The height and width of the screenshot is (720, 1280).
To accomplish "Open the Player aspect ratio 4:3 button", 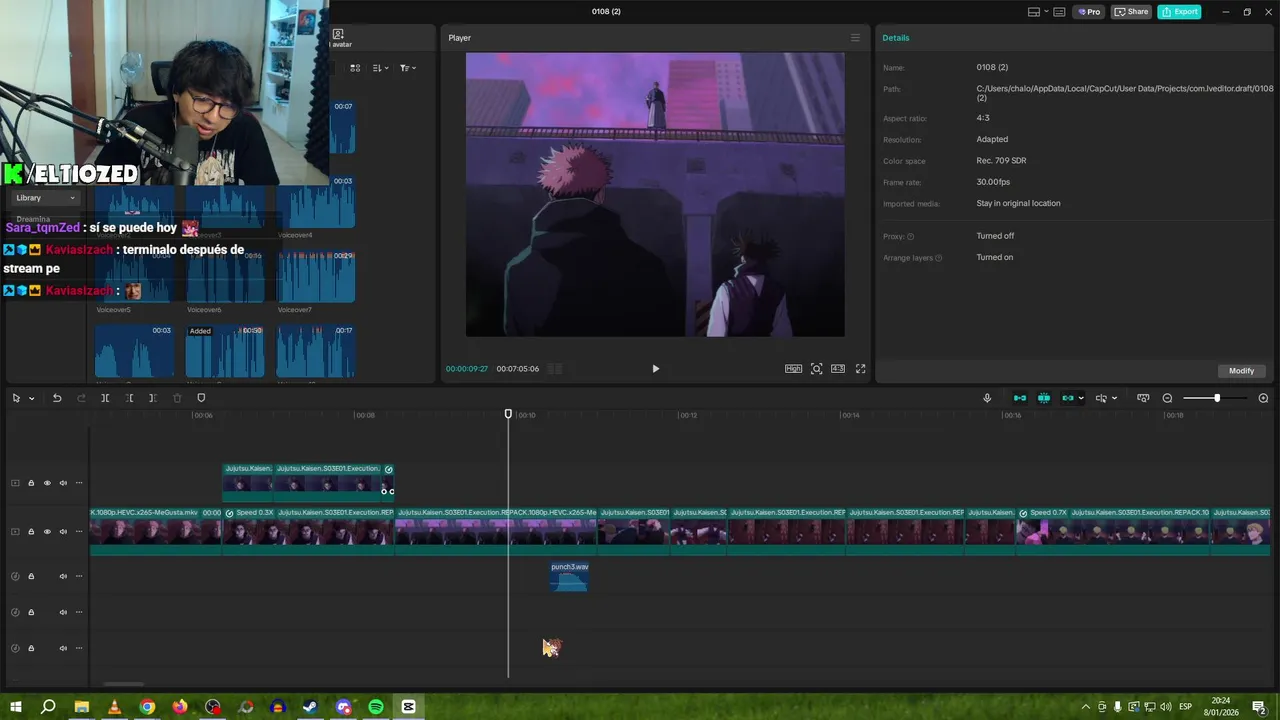I will tap(838, 369).
